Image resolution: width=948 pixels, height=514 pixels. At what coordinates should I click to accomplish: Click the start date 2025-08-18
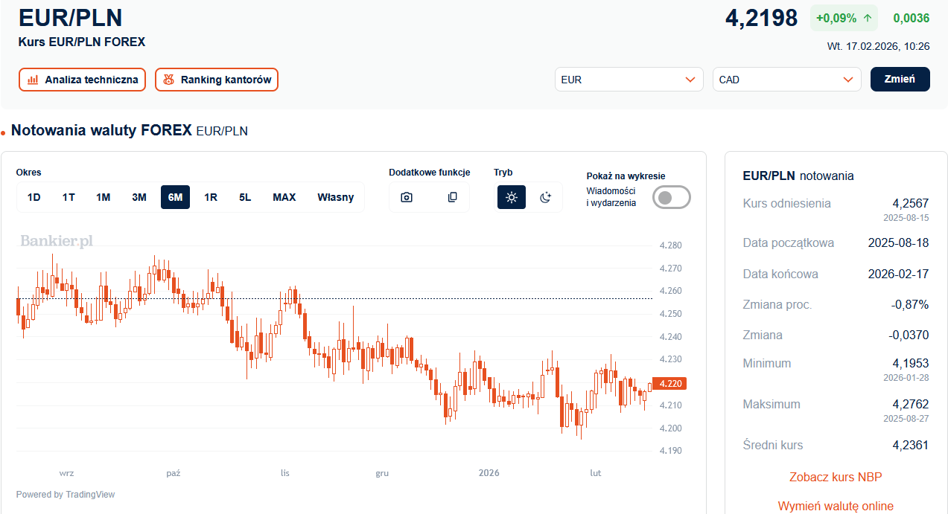898,243
